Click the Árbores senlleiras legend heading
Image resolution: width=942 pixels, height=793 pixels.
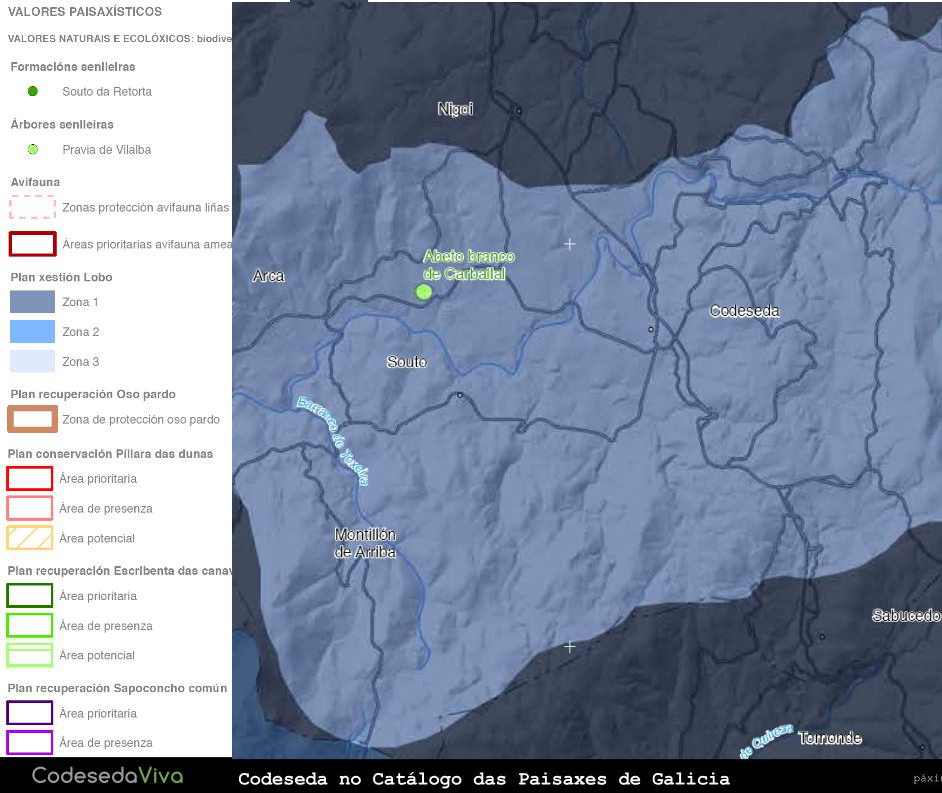point(62,124)
